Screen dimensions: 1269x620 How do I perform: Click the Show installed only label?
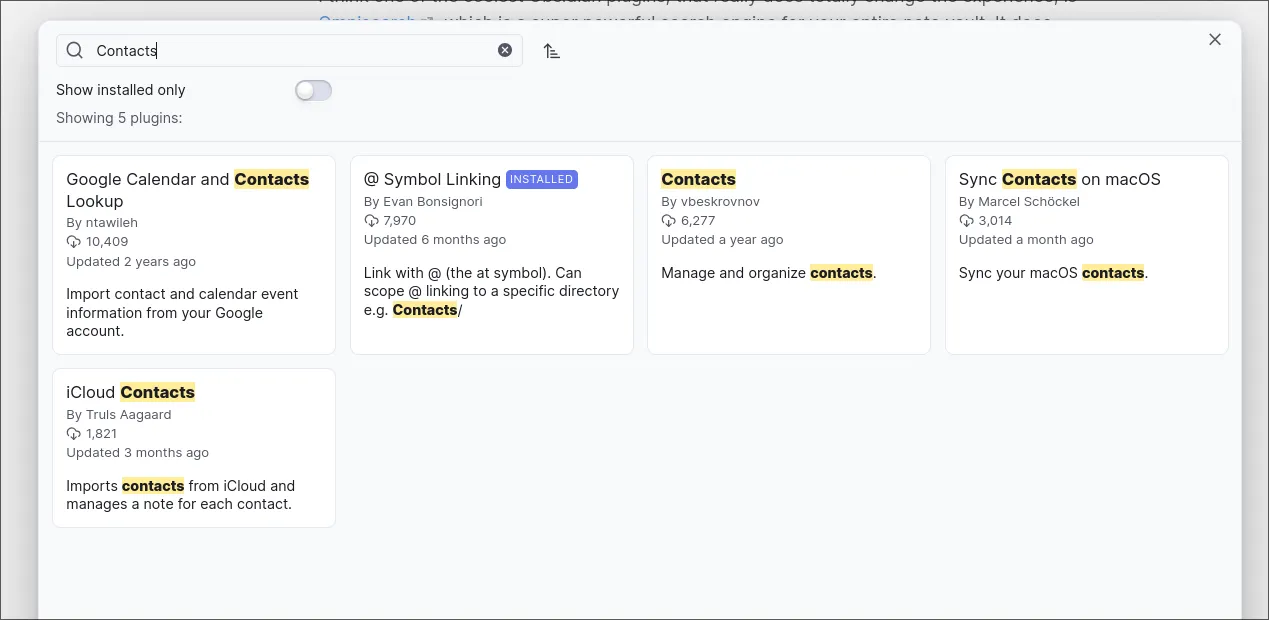point(121,90)
